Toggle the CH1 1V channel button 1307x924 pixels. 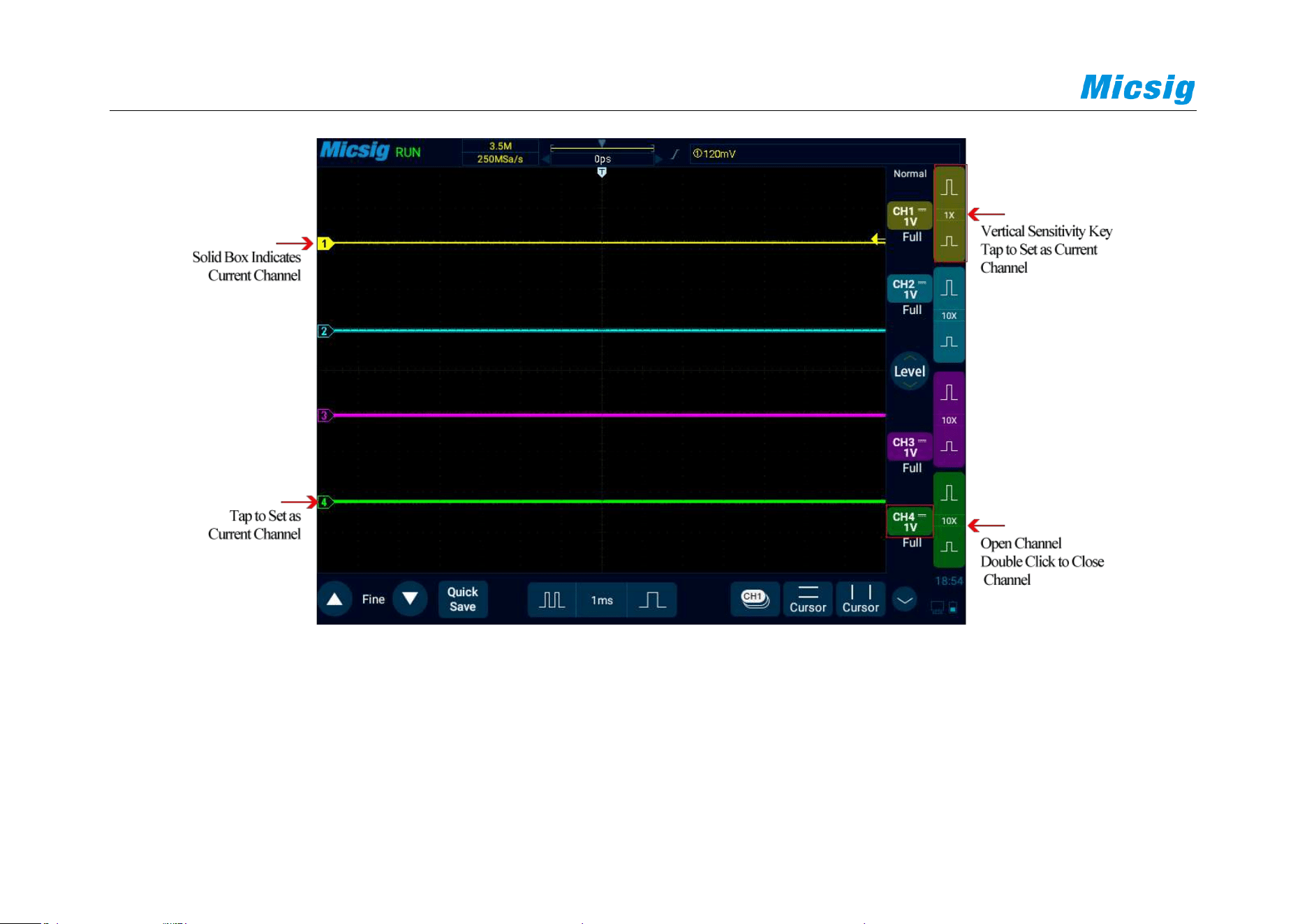click(x=910, y=216)
